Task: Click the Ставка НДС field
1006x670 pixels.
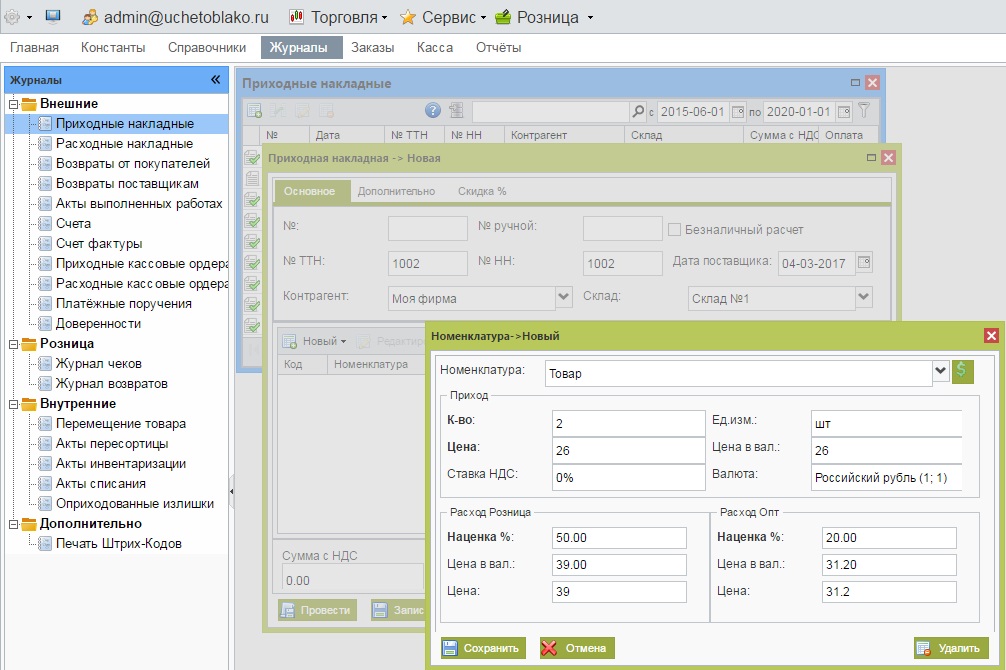Action: 628,477
